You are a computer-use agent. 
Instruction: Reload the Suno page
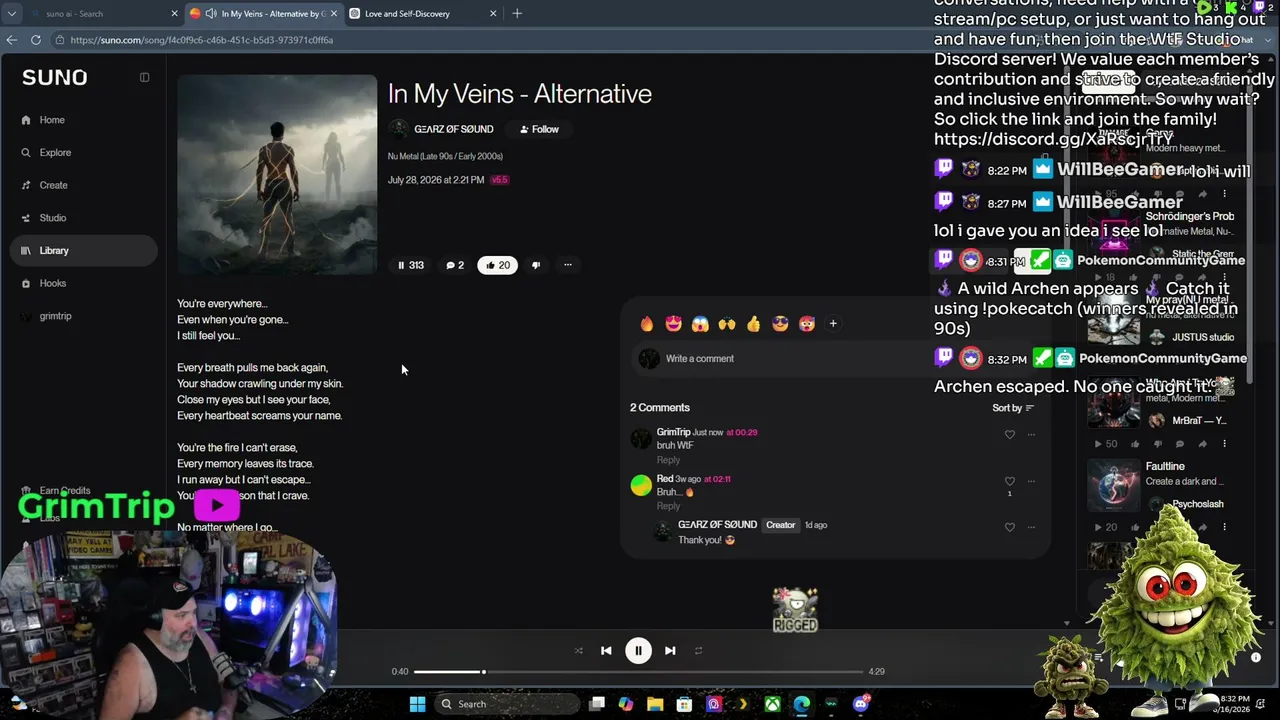pos(36,40)
